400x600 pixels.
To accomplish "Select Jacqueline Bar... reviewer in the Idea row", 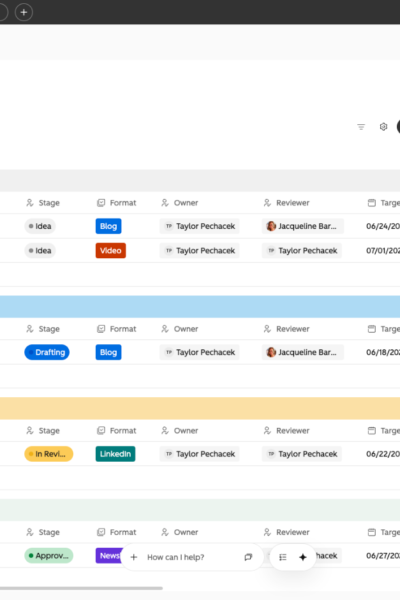I will tap(303, 226).
